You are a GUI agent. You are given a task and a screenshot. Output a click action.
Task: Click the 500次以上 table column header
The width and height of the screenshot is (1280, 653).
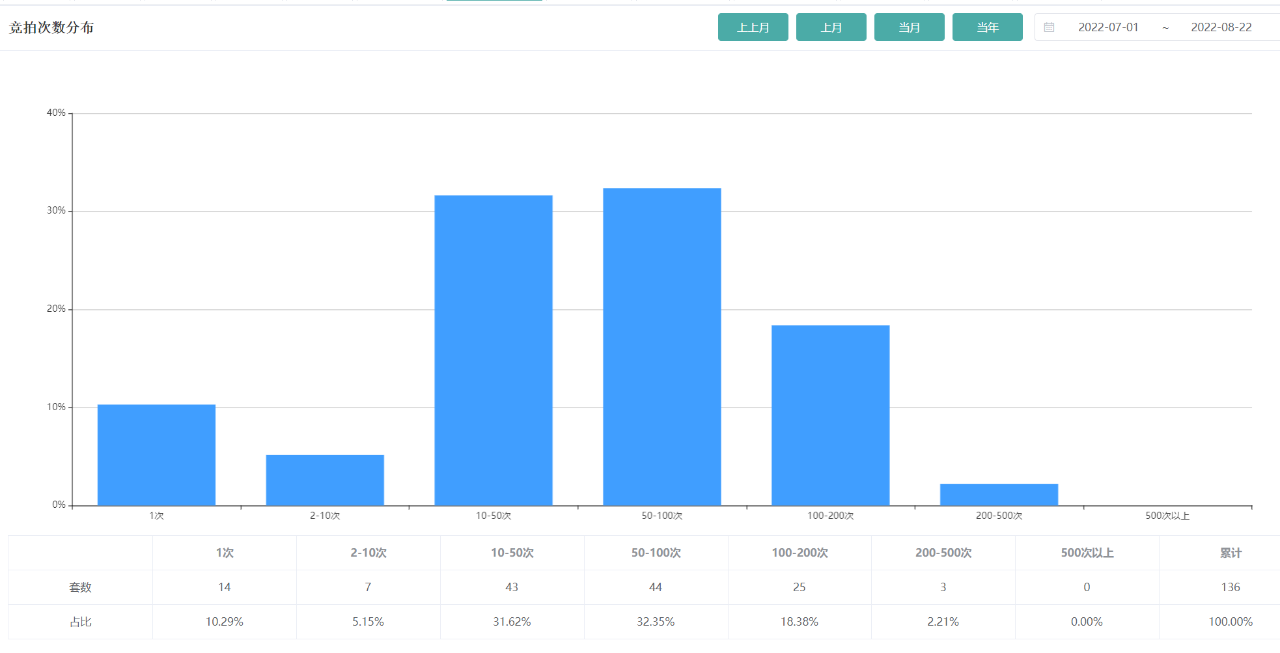pos(1087,553)
